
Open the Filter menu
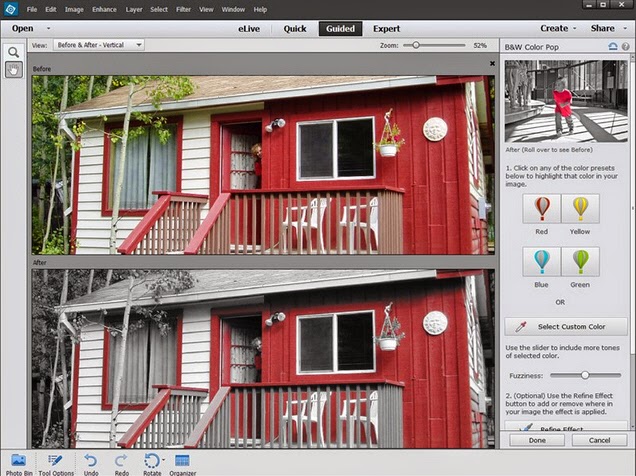(x=183, y=9)
